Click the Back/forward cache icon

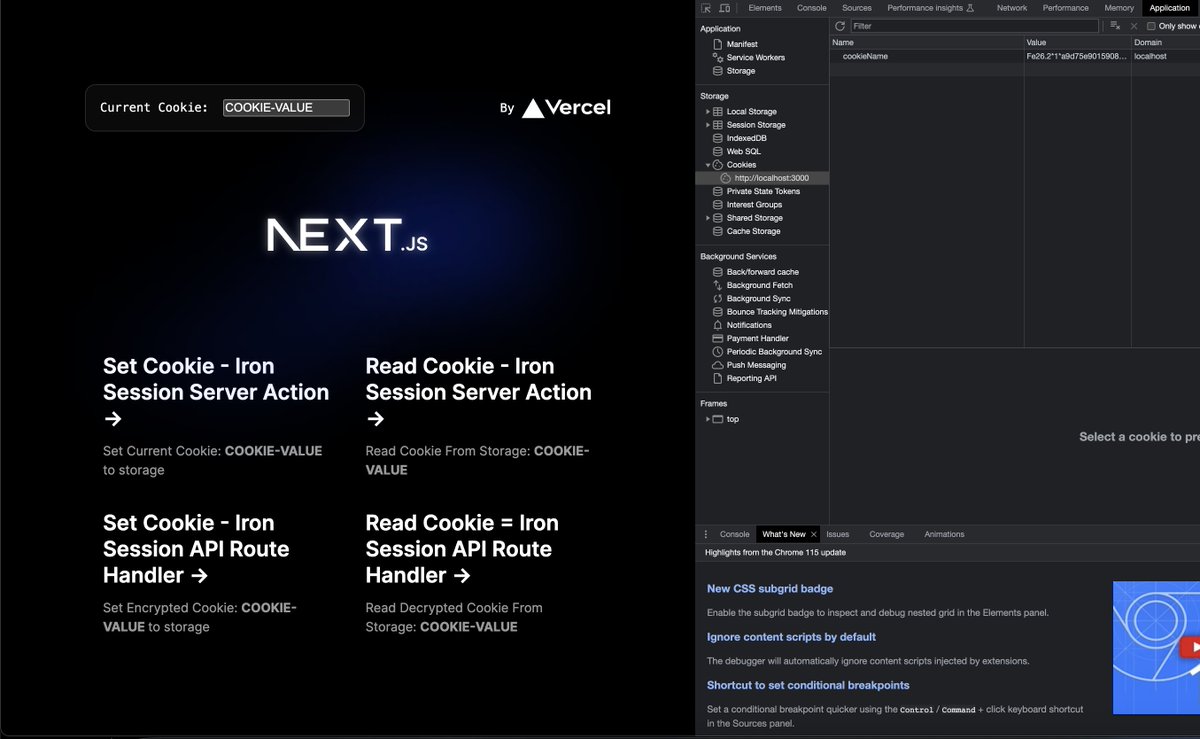[718, 272]
